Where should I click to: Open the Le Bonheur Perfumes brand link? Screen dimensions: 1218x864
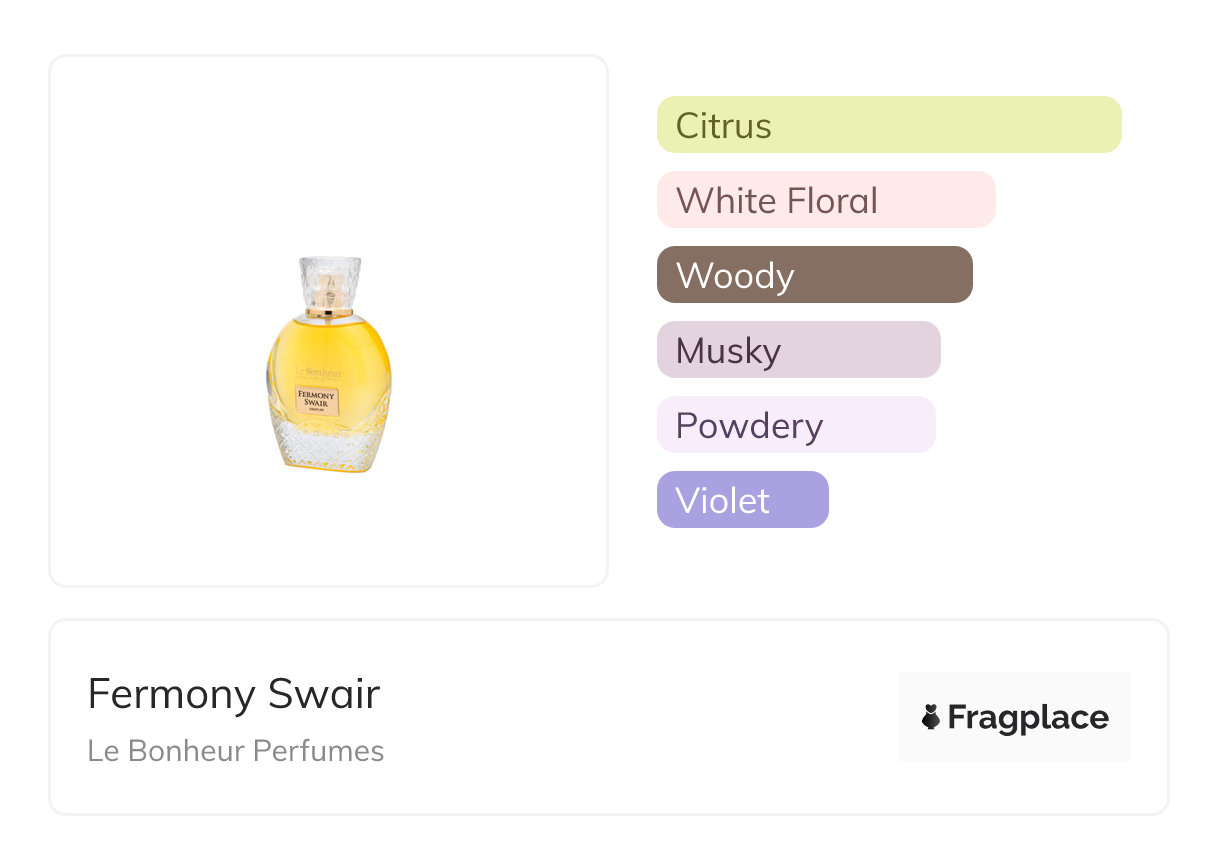pyautogui.click(x=236, y=751)
